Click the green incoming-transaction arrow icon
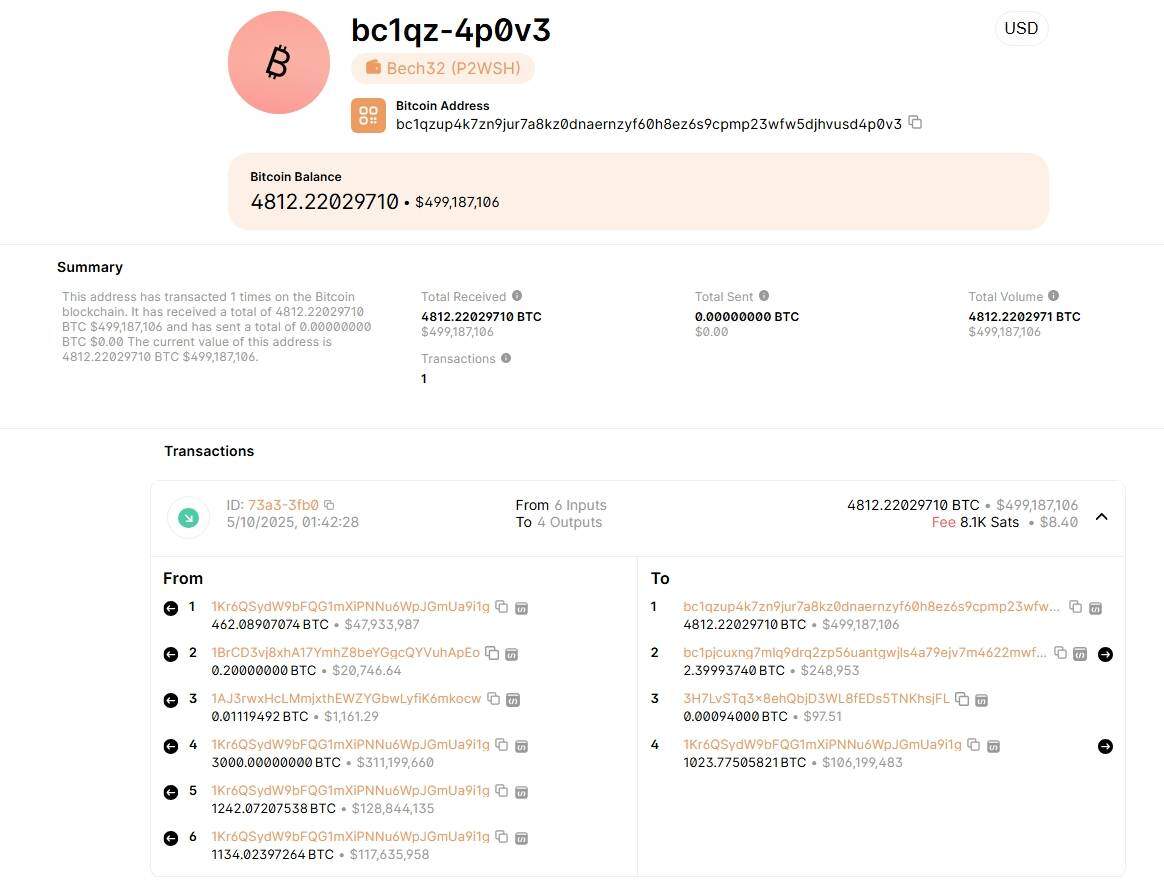 coord(188,517)
